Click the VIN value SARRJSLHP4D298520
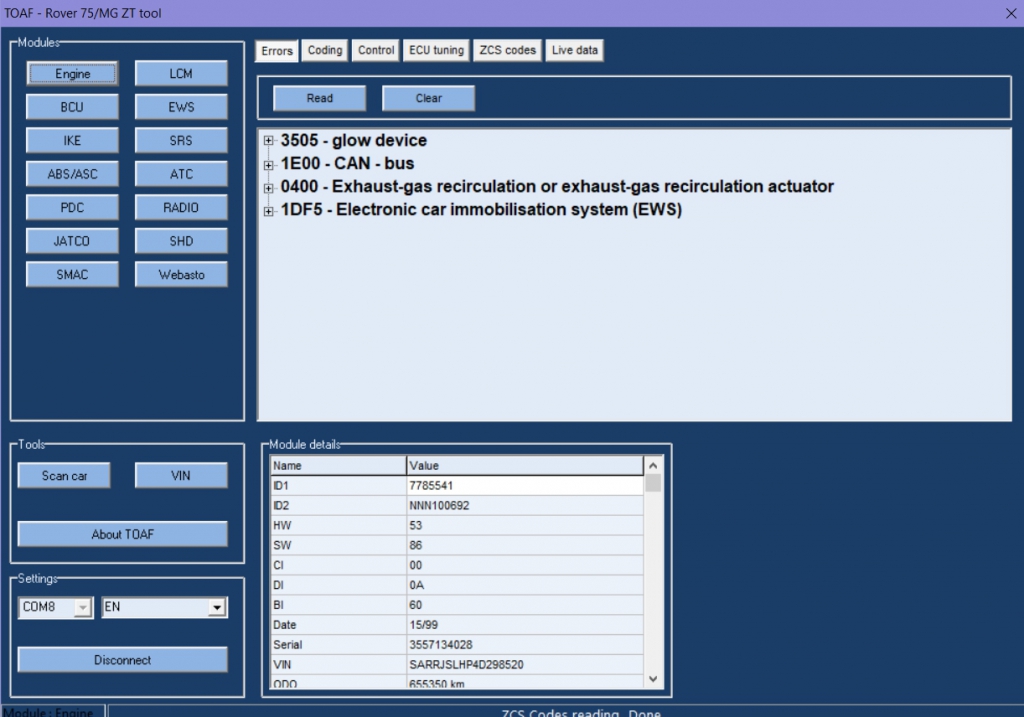This screenshot has height=717, width=1024. pyautogui.click(x=524, y=665)
